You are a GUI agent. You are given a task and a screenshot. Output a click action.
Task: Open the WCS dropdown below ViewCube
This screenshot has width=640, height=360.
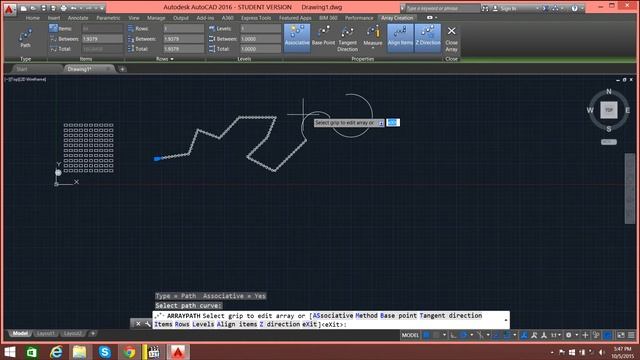609,142
